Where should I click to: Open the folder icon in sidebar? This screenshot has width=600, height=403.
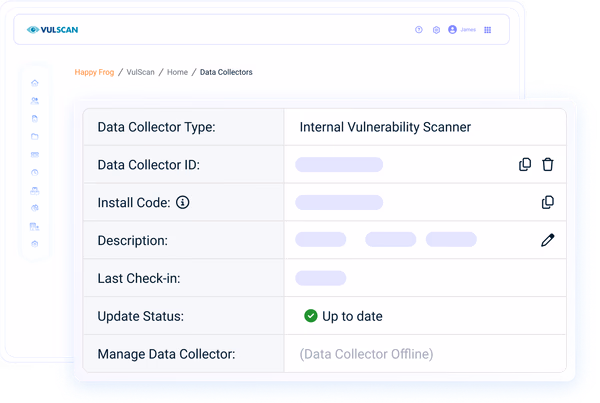pyautogui.click(x=35, y=136)
